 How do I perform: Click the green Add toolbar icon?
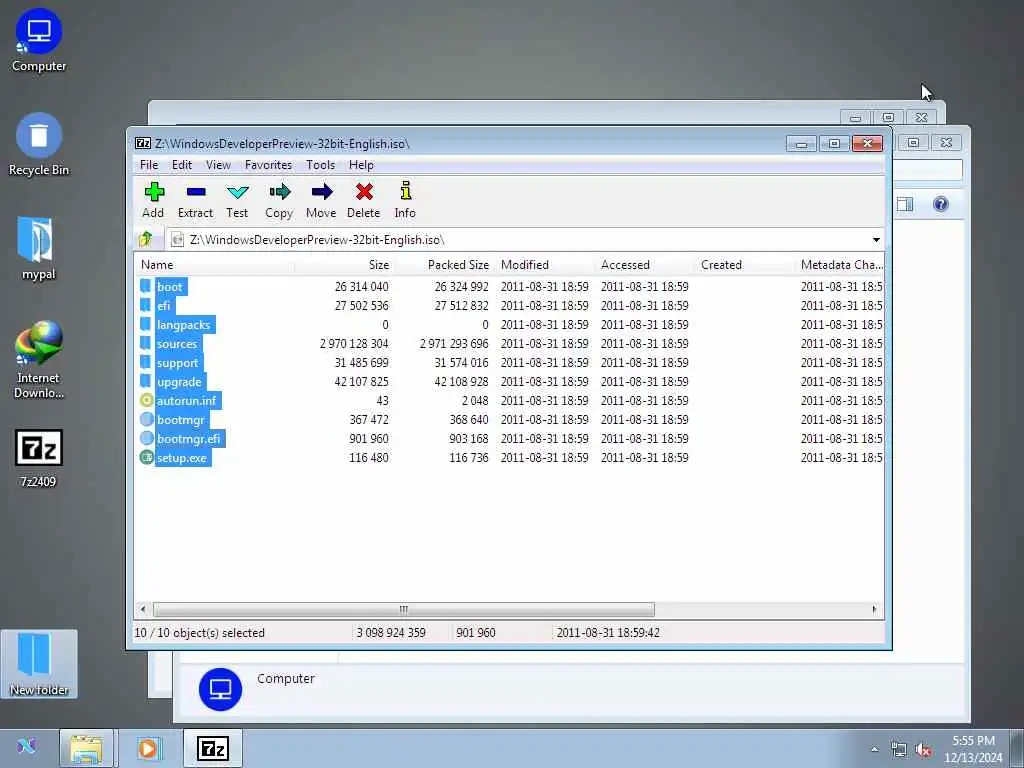(x=154, y=192)
